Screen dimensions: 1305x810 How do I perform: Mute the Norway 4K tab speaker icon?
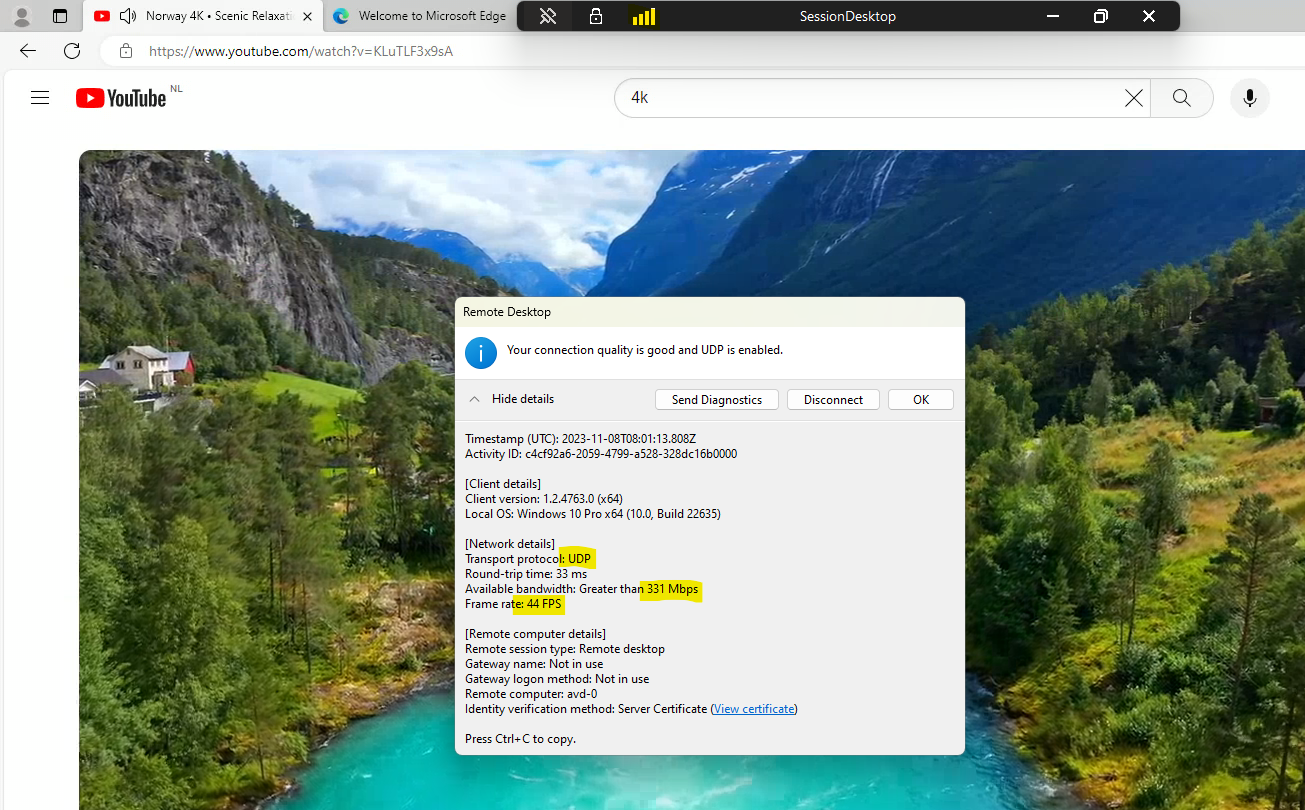(127, 16)
